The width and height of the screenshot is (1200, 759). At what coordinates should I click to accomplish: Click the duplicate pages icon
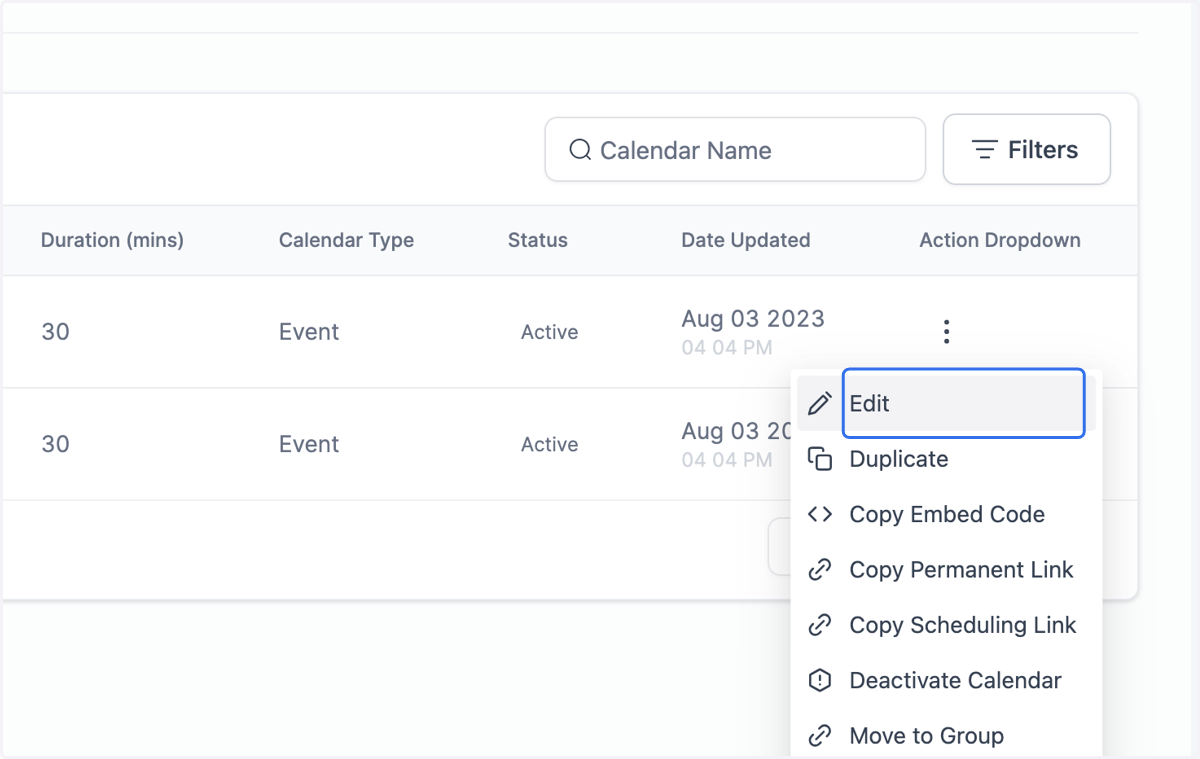(820, 459)
